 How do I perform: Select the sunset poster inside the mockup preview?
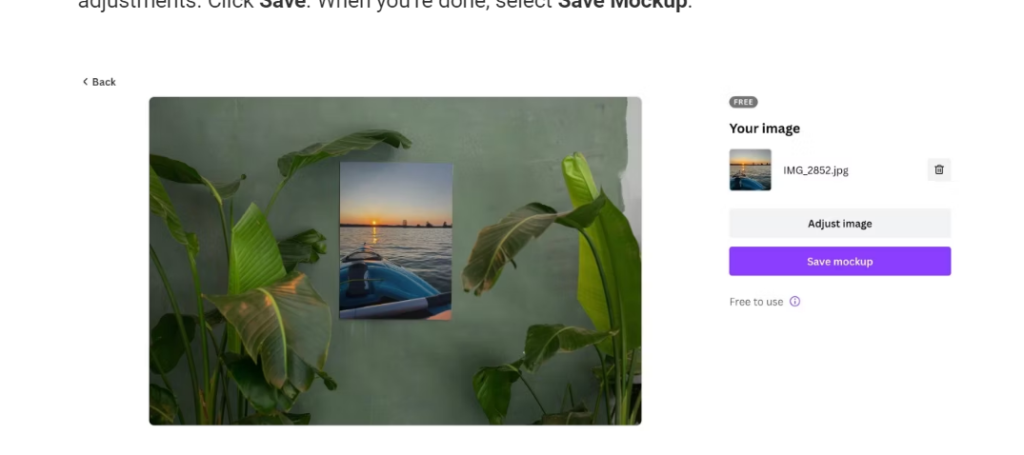click(x=396, y=241)
